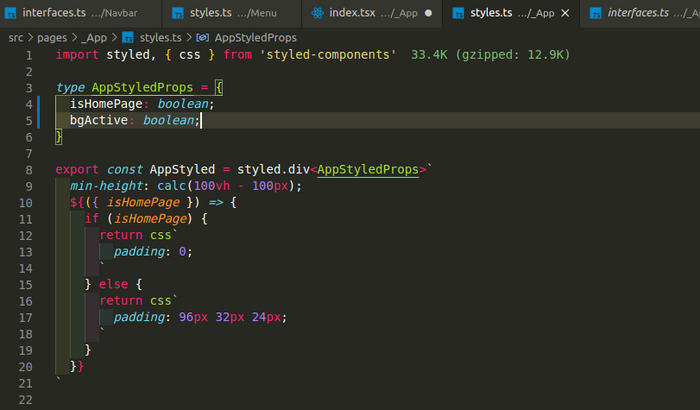This screenshot has width=700, height=410.
Task: Open the chevron after 'src' in the breadcrumb
Action: pos(30,38)
